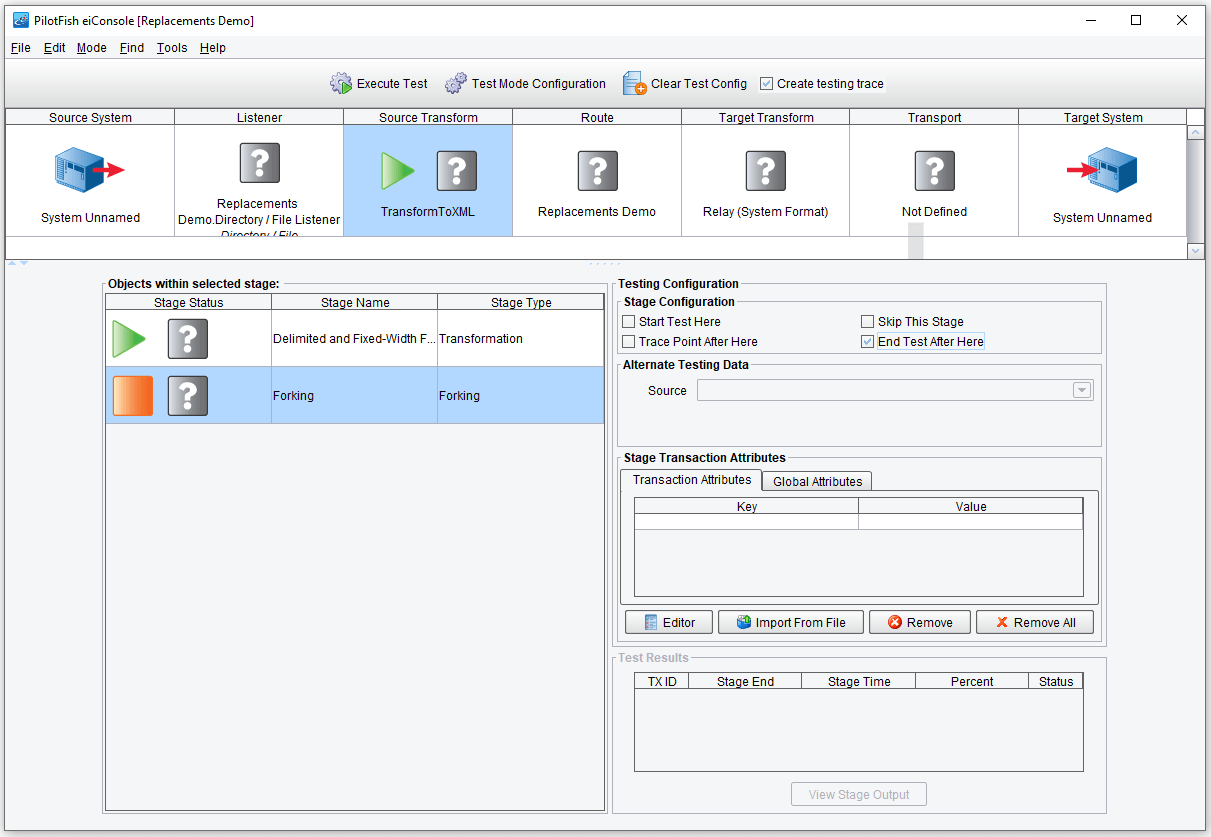Enable Skip This Stage checkbox
This screenshot has width=1211, height=837.
[x=868, y=322]
